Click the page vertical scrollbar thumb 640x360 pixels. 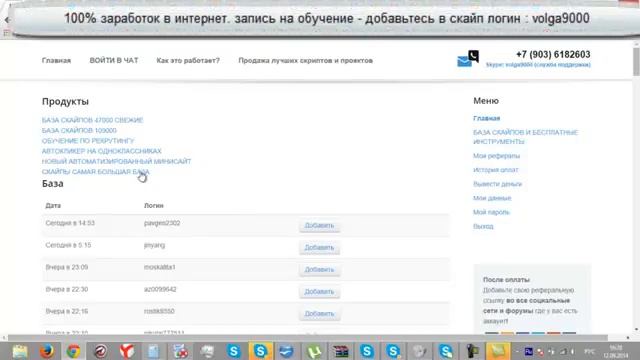[x=636, y=61]
